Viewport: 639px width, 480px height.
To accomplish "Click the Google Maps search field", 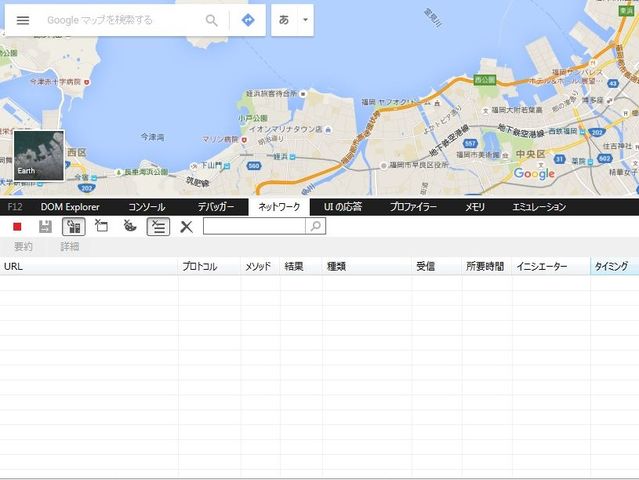I will pyautogui.click(x=122, y=20).
